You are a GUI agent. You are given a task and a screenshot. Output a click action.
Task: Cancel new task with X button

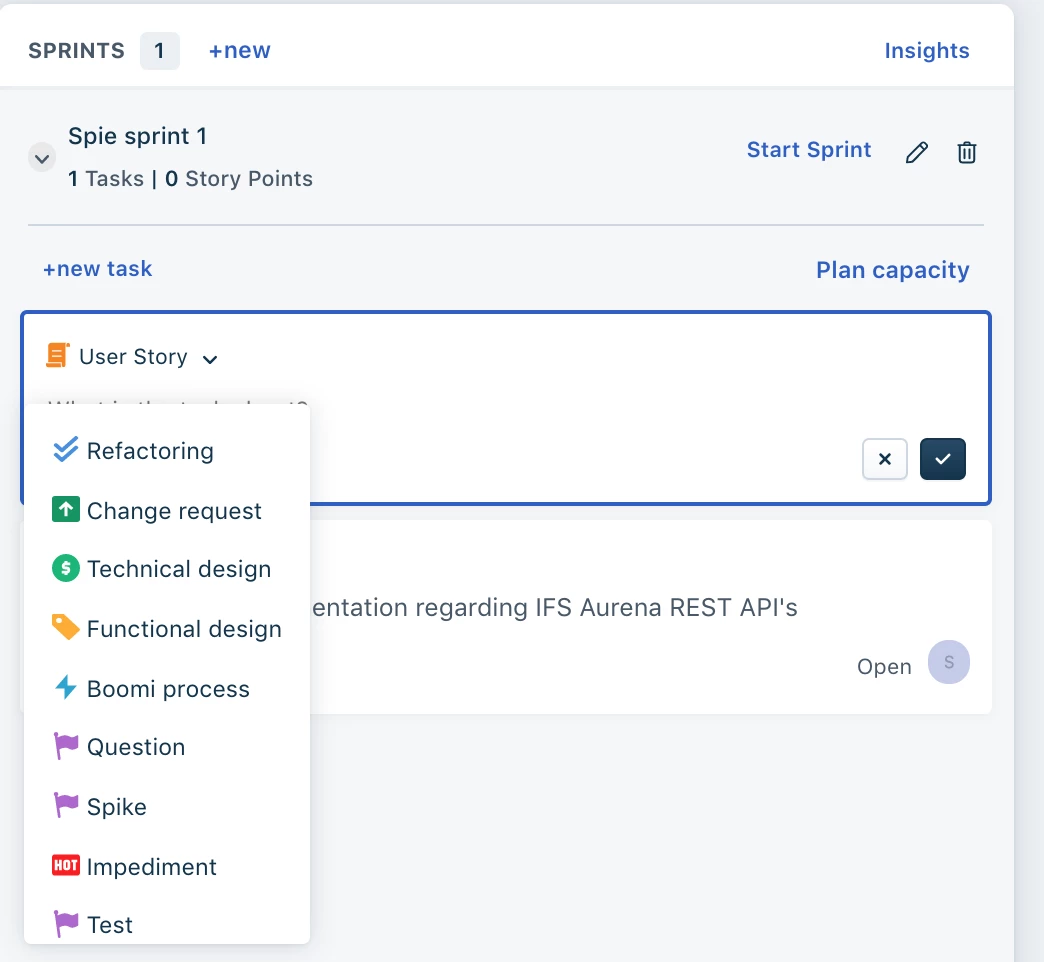[x=884, y=459]
